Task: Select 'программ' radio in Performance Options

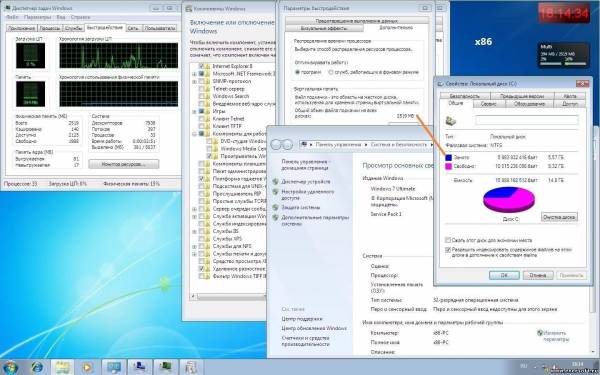Action: click(x=297, y=72)
